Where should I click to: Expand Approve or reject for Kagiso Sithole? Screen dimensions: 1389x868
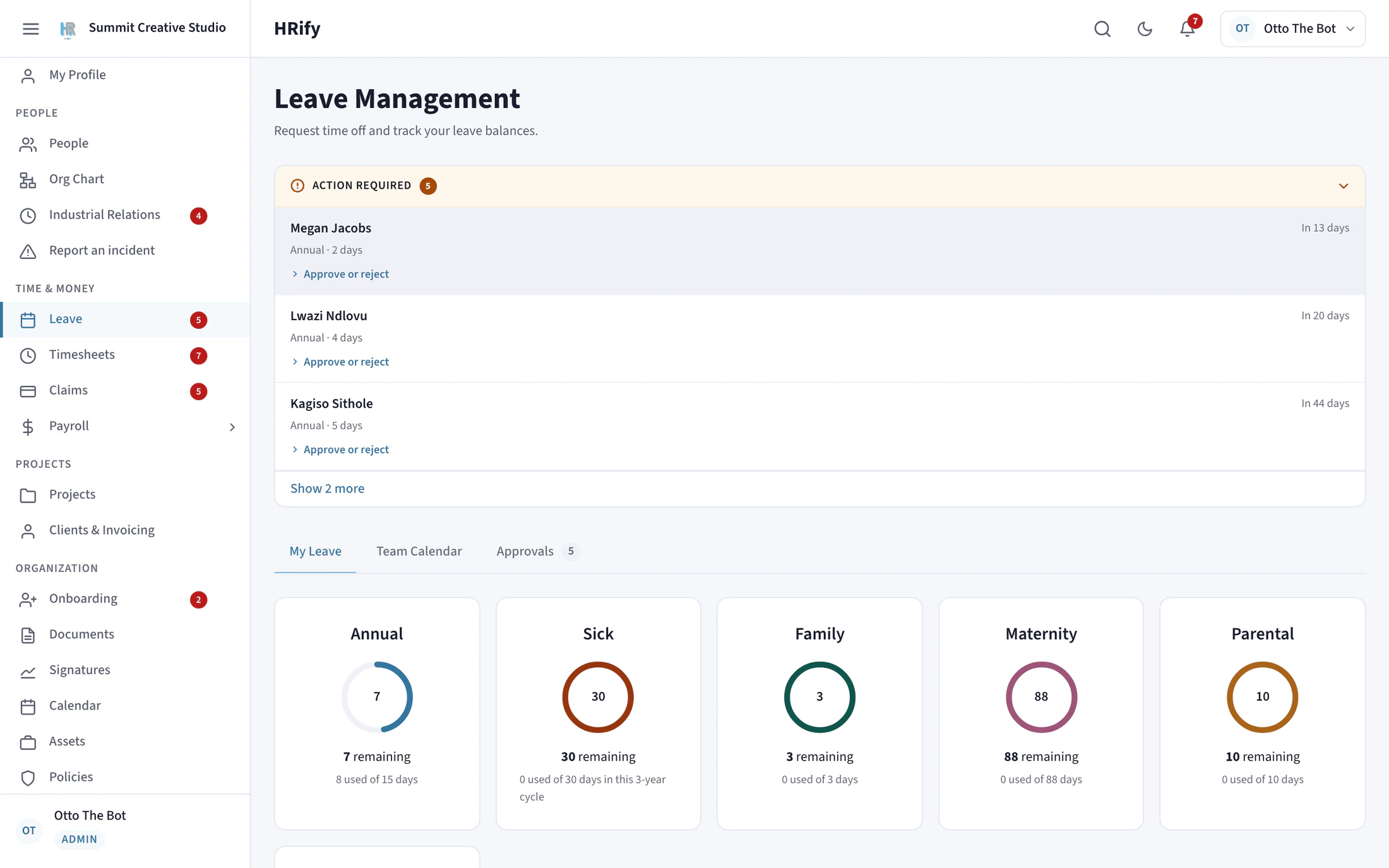[x=340, y=449]
